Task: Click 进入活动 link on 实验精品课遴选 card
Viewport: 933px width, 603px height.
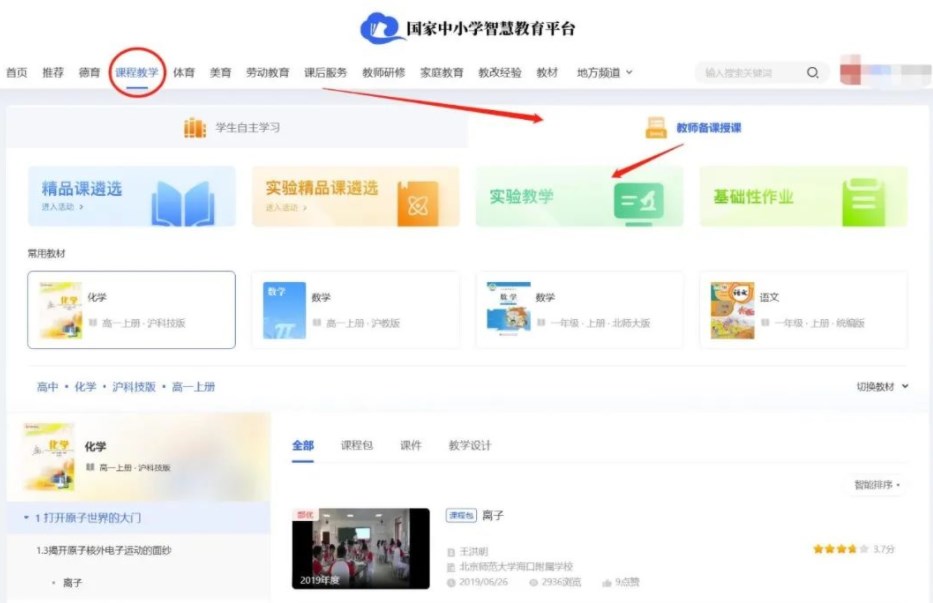Action: pos(286,208)
